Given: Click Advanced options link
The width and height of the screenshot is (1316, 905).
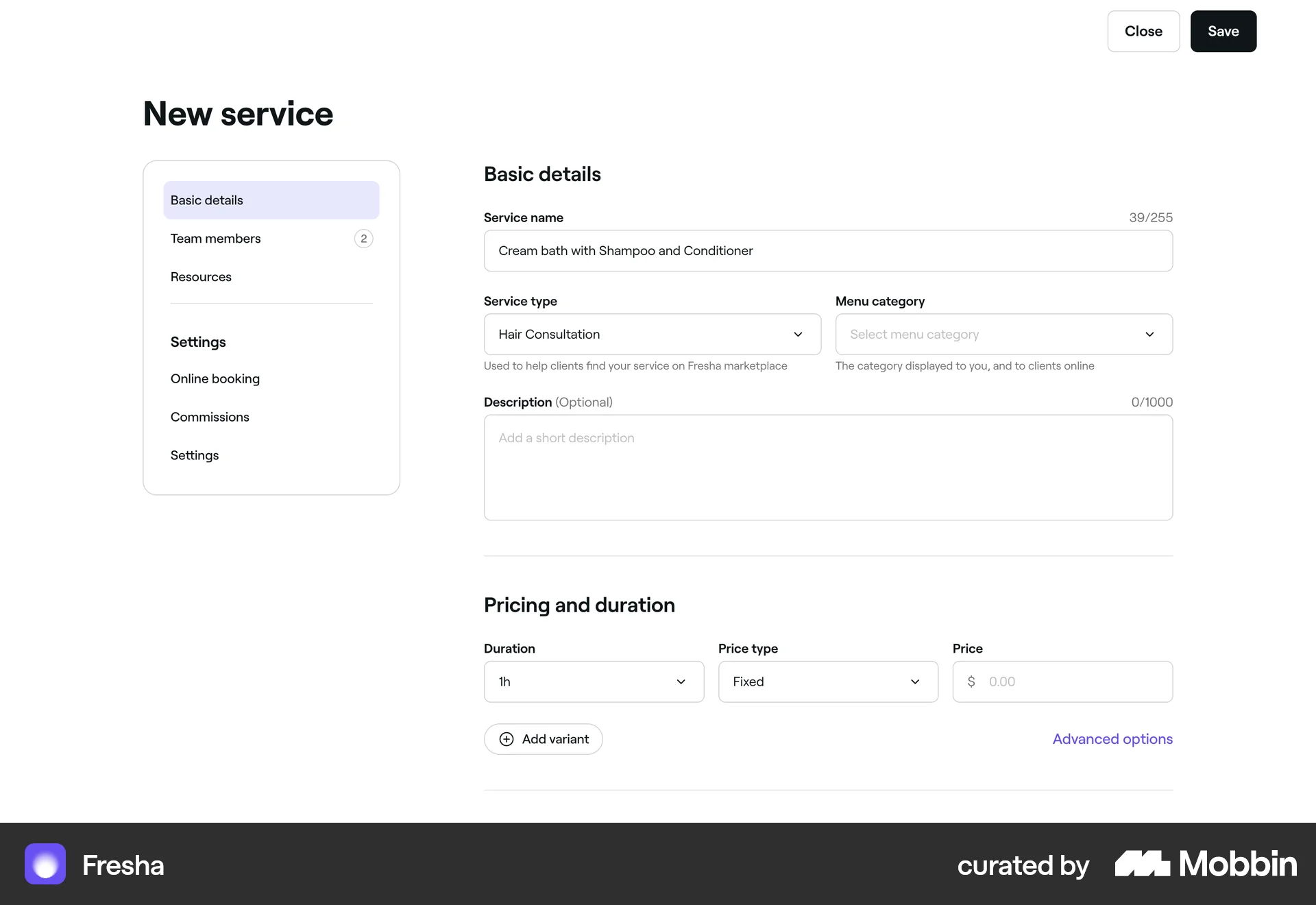Looking at the screenshot, I should point(1112,739).
